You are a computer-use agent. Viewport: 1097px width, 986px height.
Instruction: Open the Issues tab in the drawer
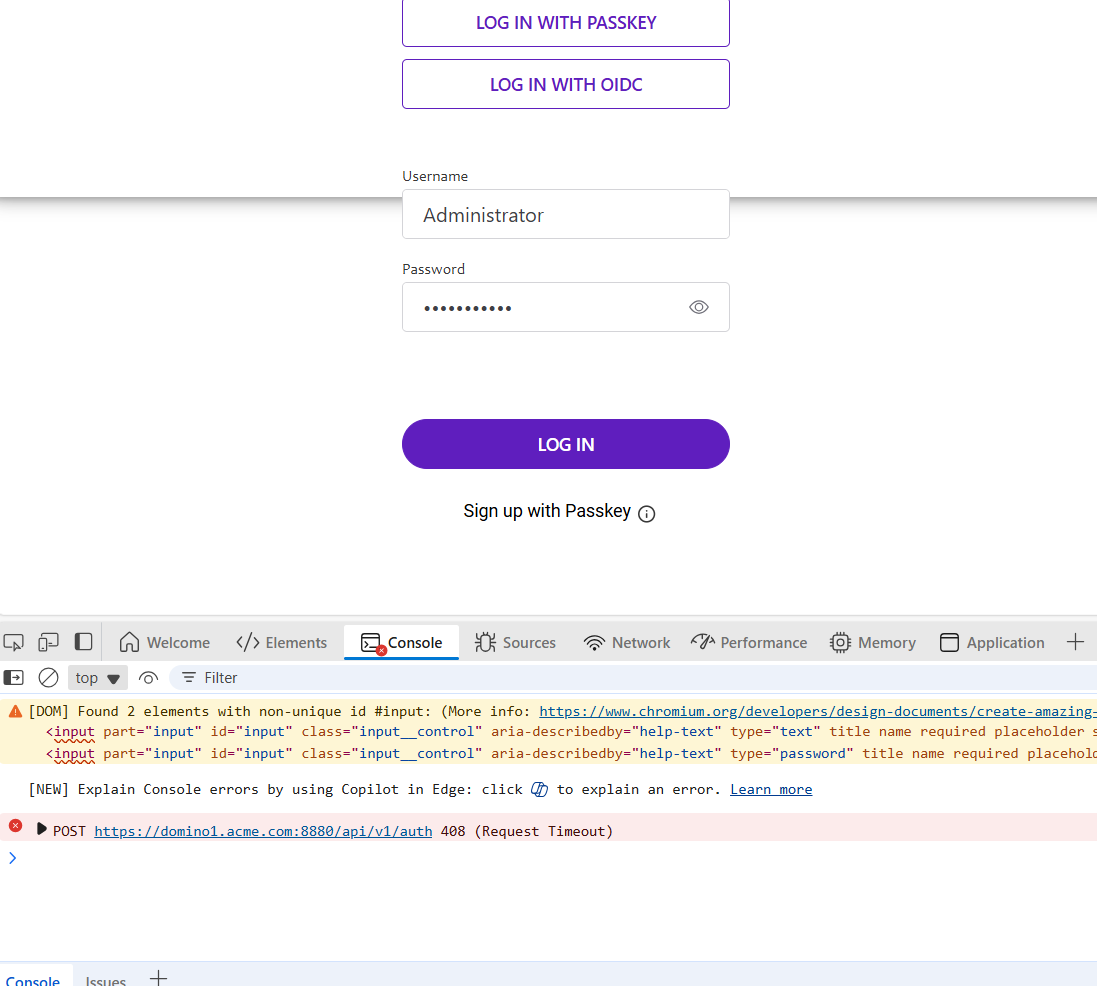[x=105, y=979]
